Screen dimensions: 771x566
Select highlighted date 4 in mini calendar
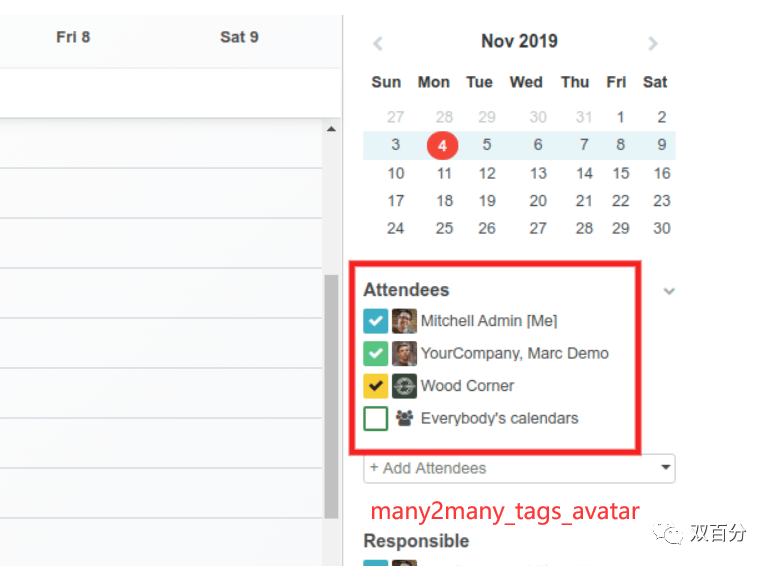pyautogui.click(x=442, y=145)
